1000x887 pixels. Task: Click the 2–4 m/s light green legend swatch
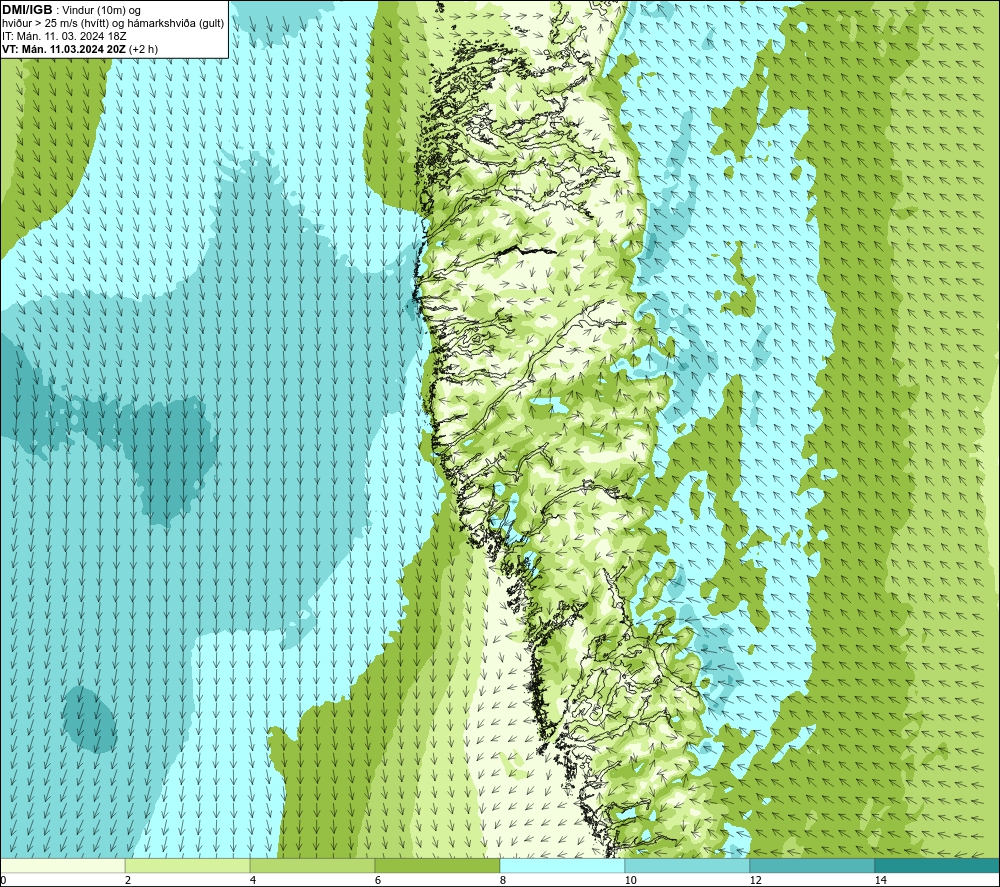pos(188,865)
